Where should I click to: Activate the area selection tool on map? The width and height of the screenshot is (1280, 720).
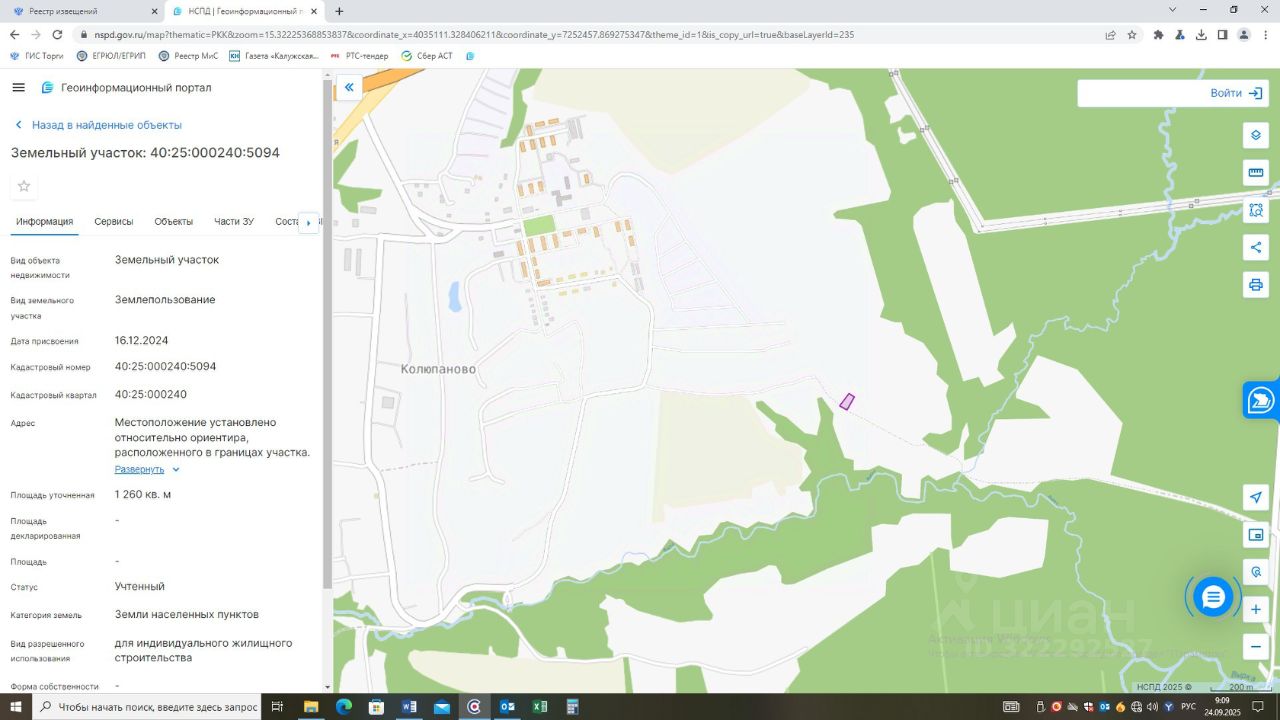(x=1256, y=210)
